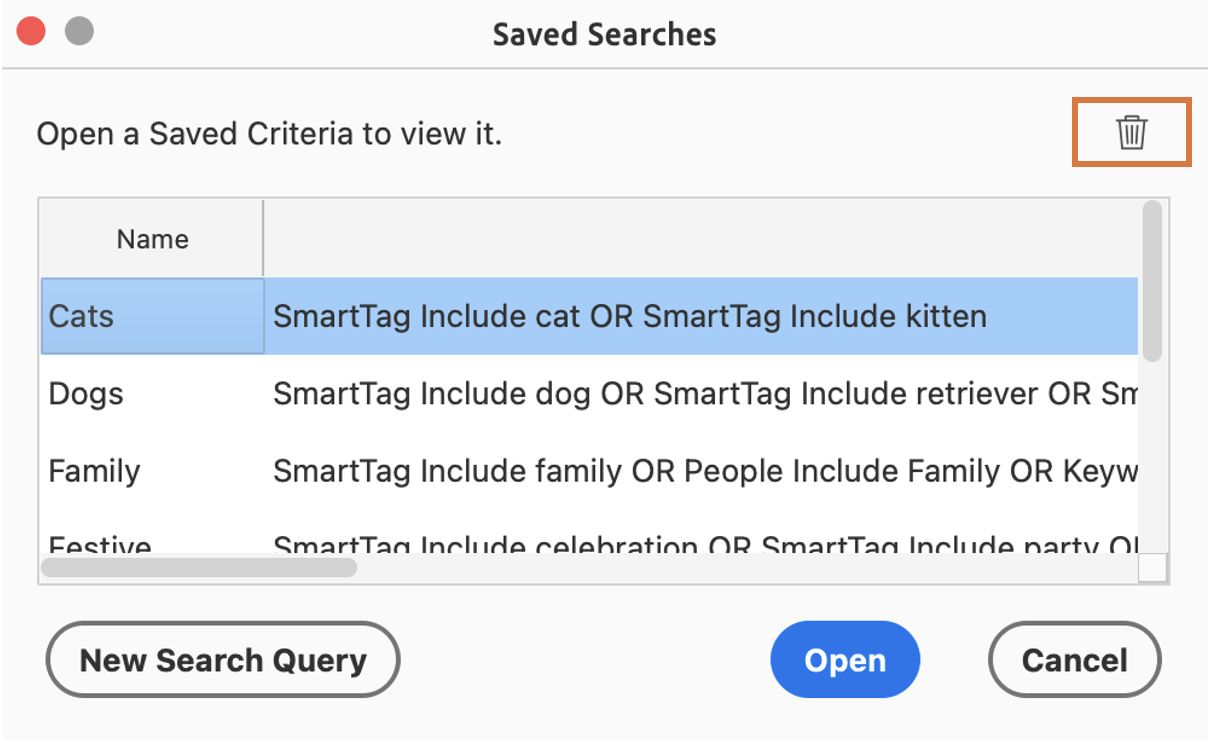
Task: Click the vertical scrollbar track below thumb
Action: tap(1152, 460)
